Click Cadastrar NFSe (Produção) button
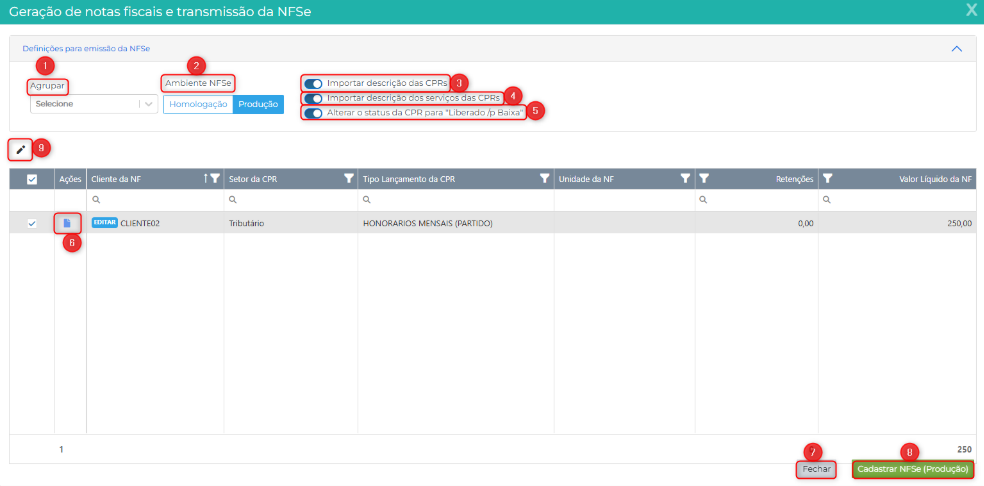This screenshot has width=984, height=486. coord(915,470)
